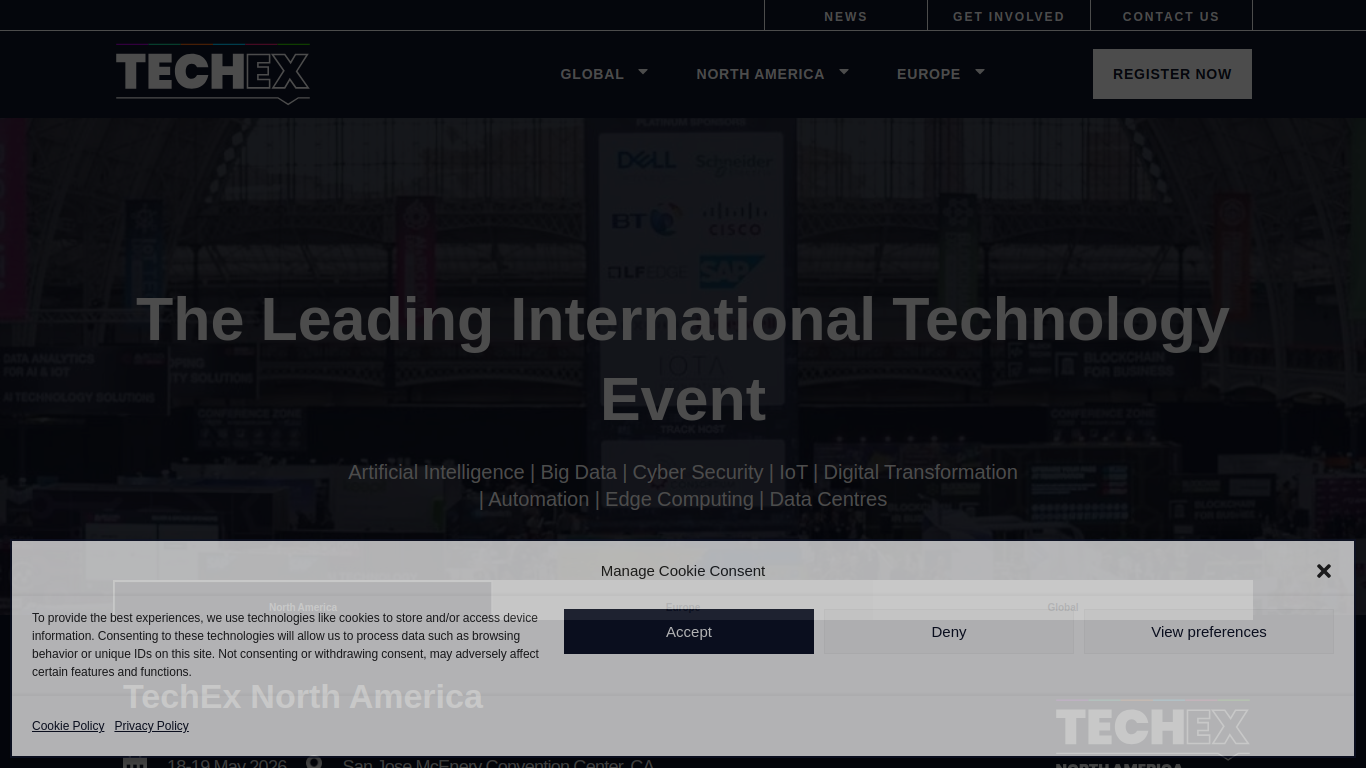
Task: Open the Cookie Policy link
Action: [68, 726]
